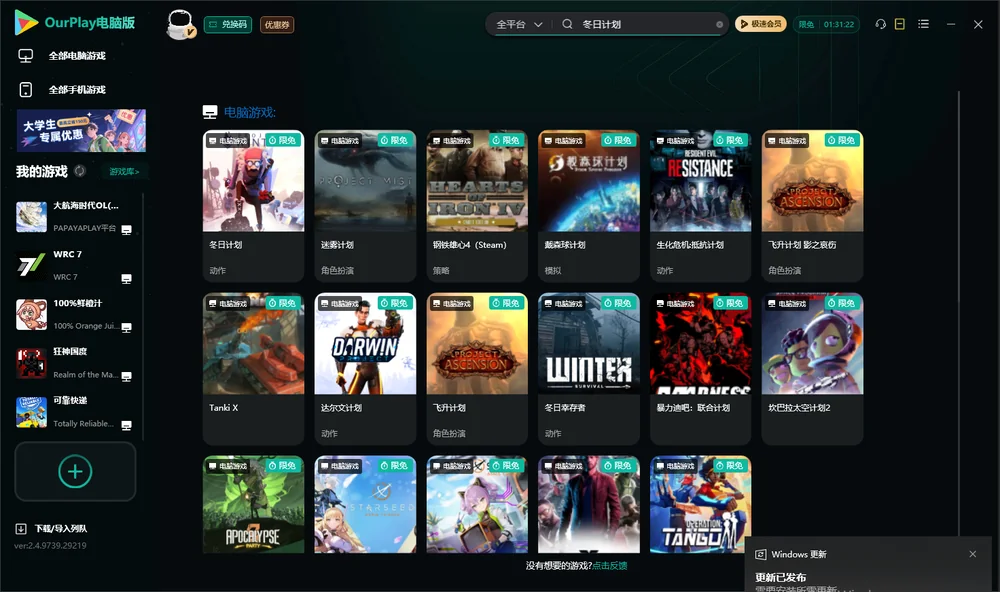The image size is (1000, 592).
Task: Clear the search field with the dot button
Action: (719, 25)
